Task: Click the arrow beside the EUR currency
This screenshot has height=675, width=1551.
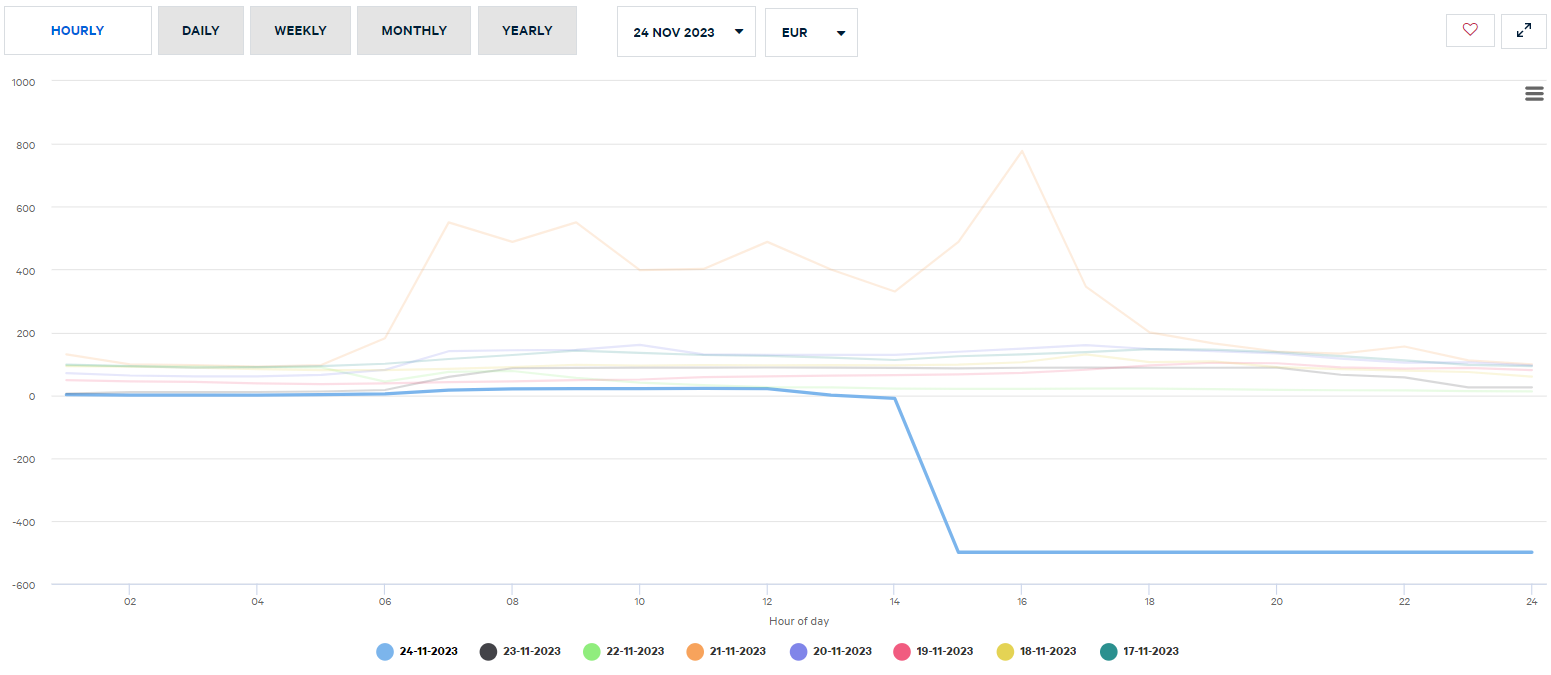Action: click(840, 33)
